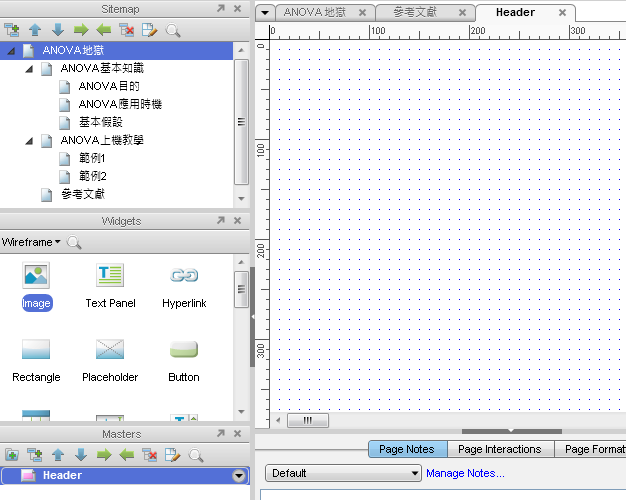Viewport: 626px width, 500px height.
Task: Delete master in Masters toolbar
Action: coord(150,455)
